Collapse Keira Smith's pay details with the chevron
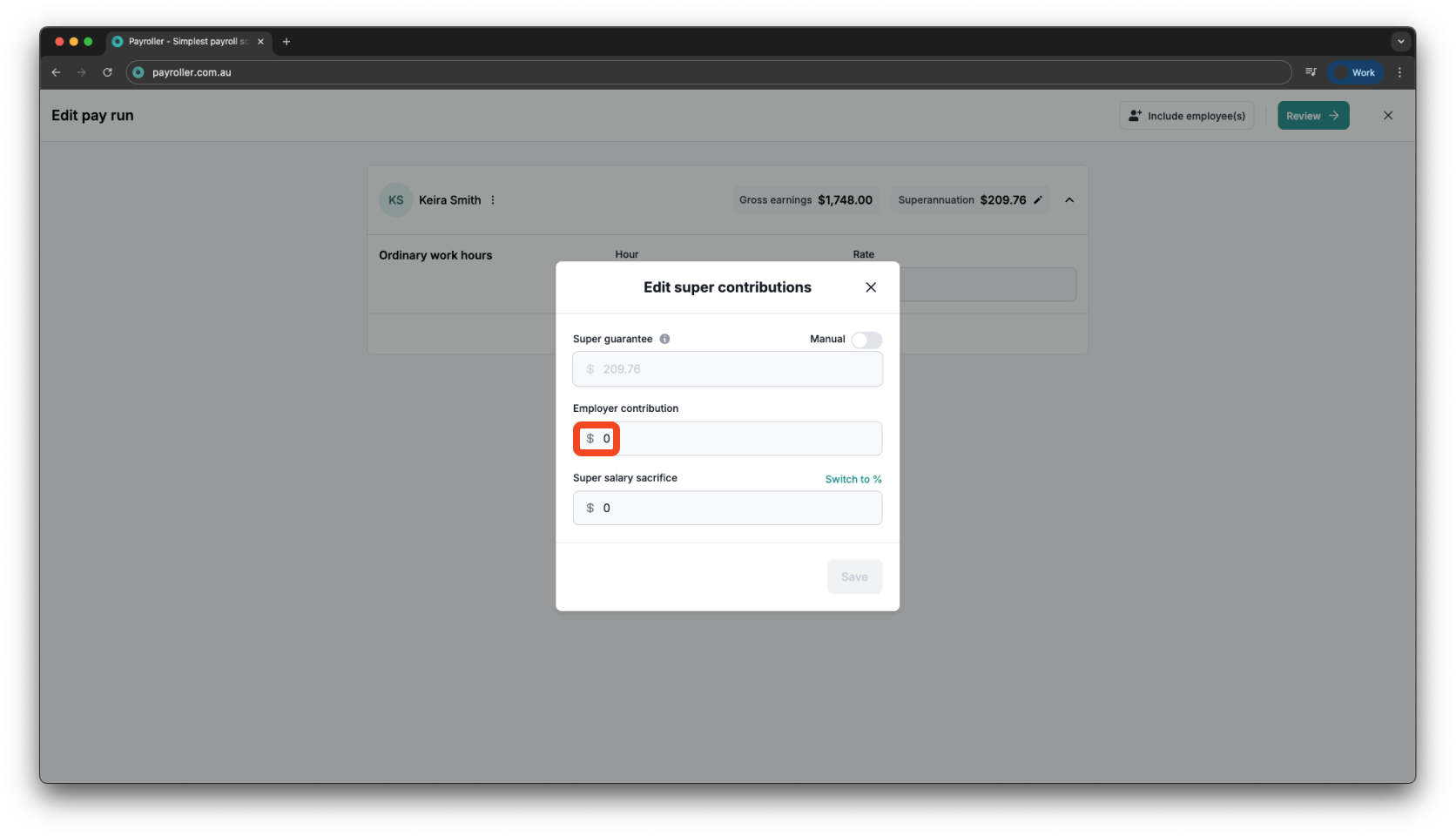The width and height of the screenshot is (1456, 836). [x=1069, y=199]
